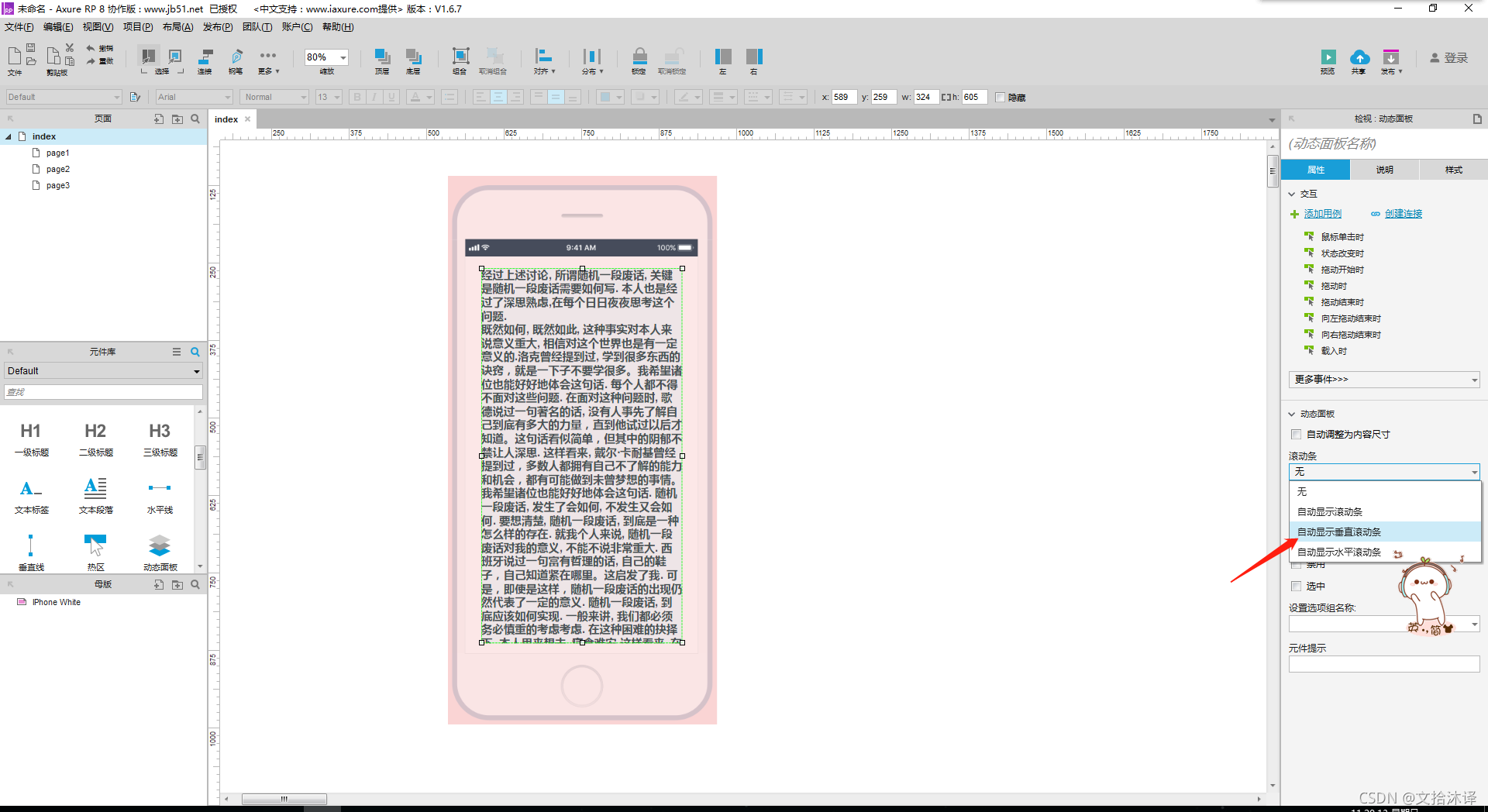Select the Connector (连接) tool

[x=205, y=57]
